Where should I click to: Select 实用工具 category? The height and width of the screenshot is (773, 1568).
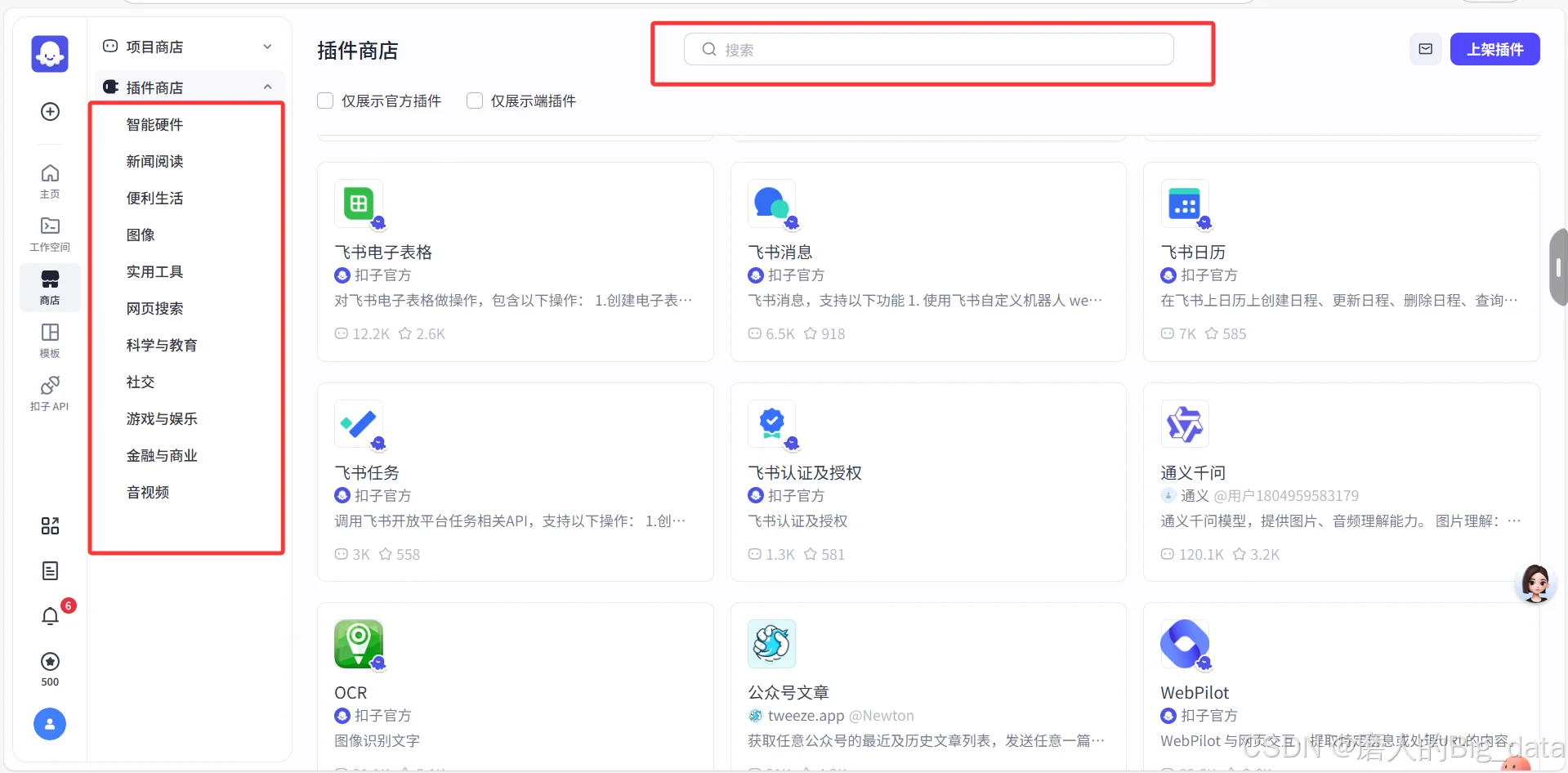pyautogui.click(x=154, y=271)
